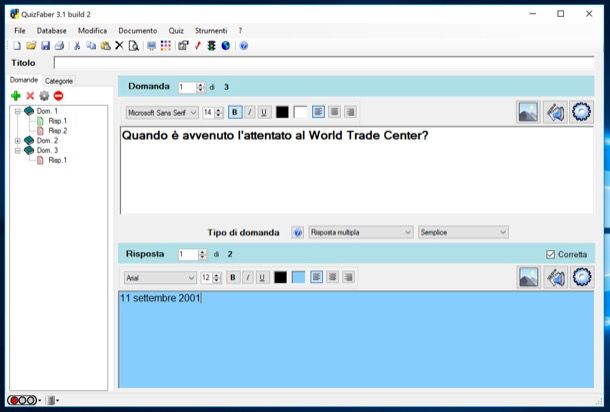610x412 pixels.
Task: Select Risp.2 under Dom. 1
Action: (x=58, y=131)
